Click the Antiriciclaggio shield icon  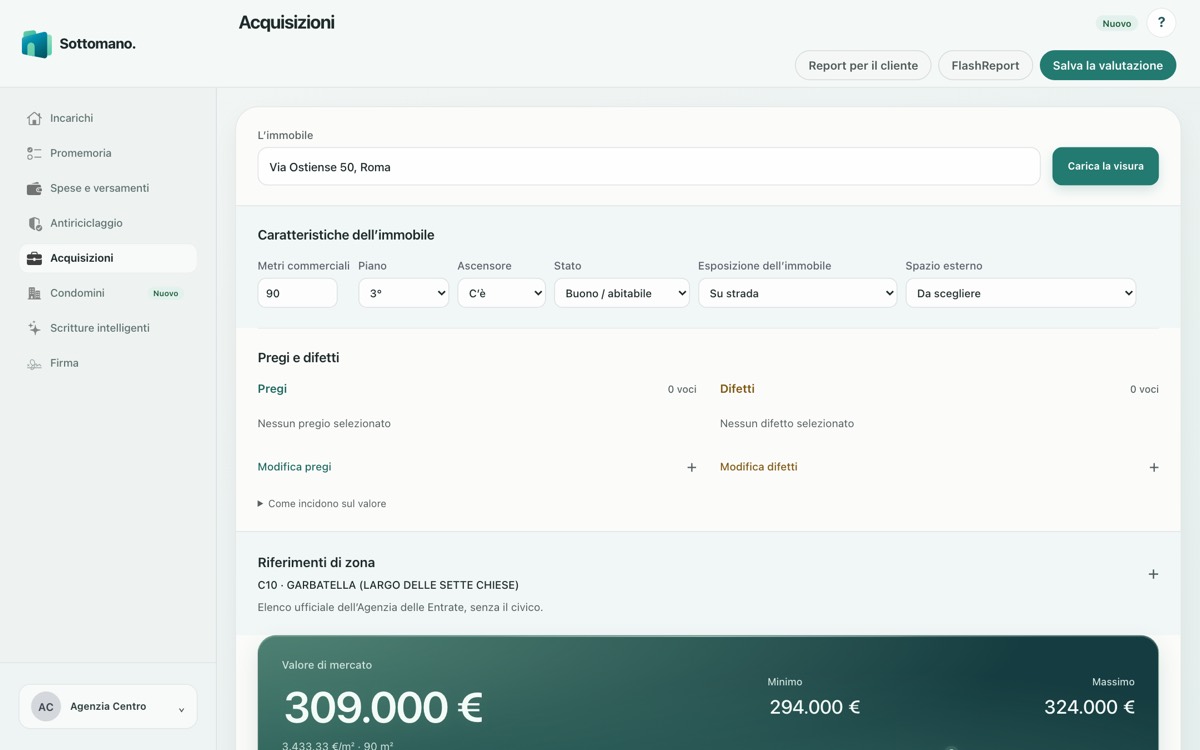(34, 223)
